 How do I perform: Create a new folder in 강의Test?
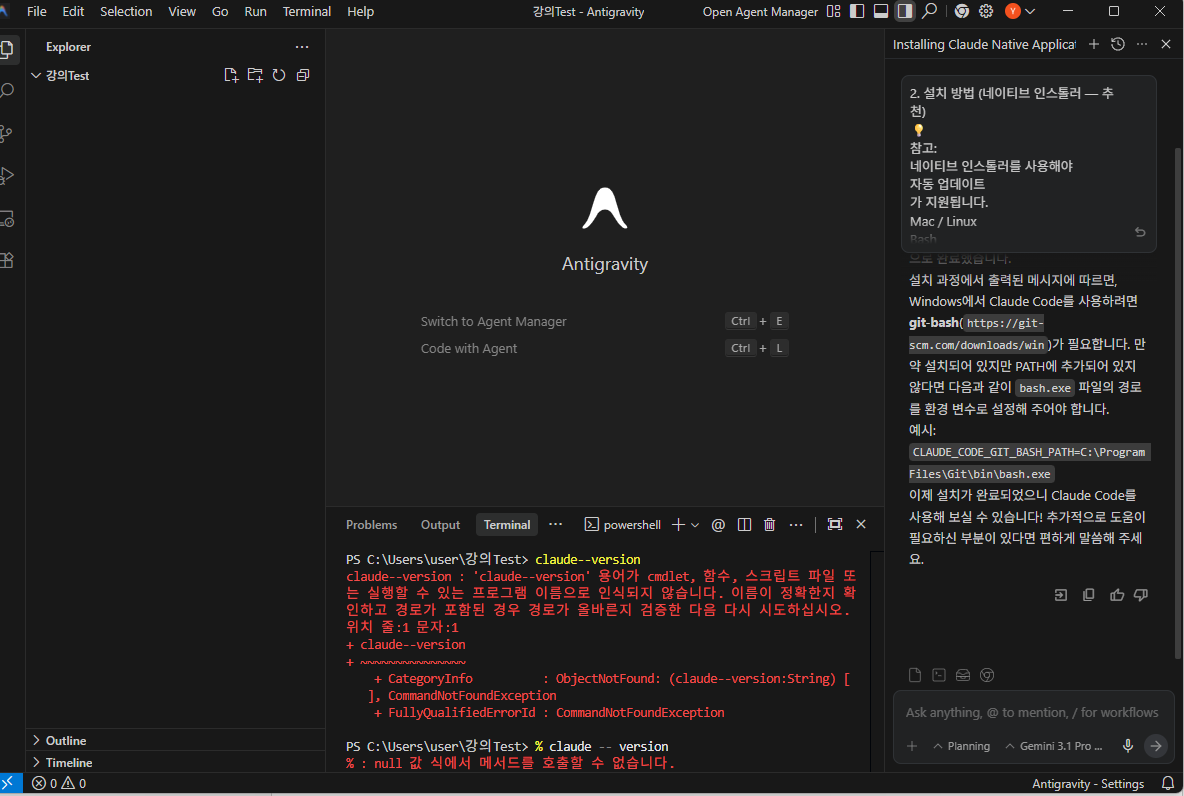pos(255,76)
